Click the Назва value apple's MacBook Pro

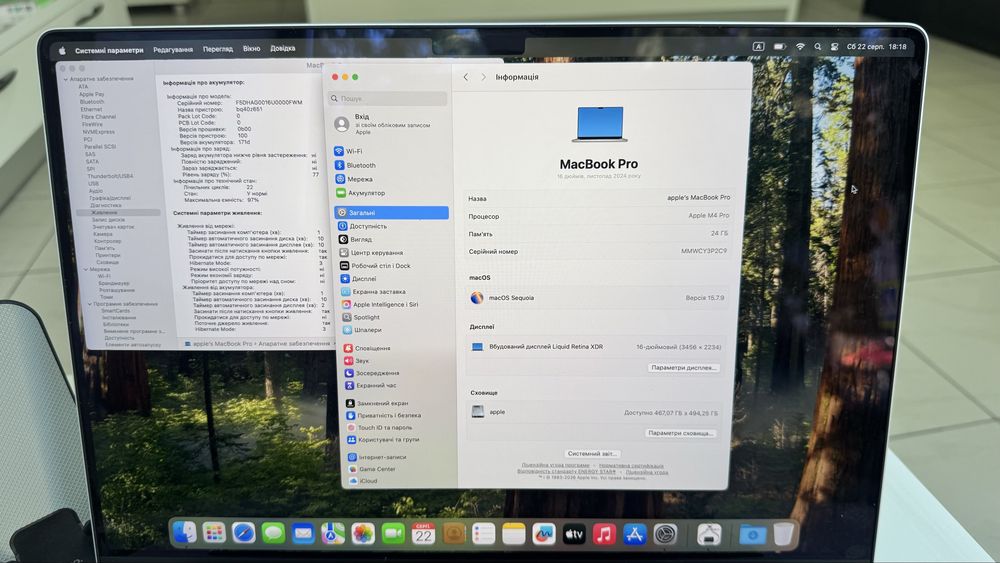tap(698, 198)
